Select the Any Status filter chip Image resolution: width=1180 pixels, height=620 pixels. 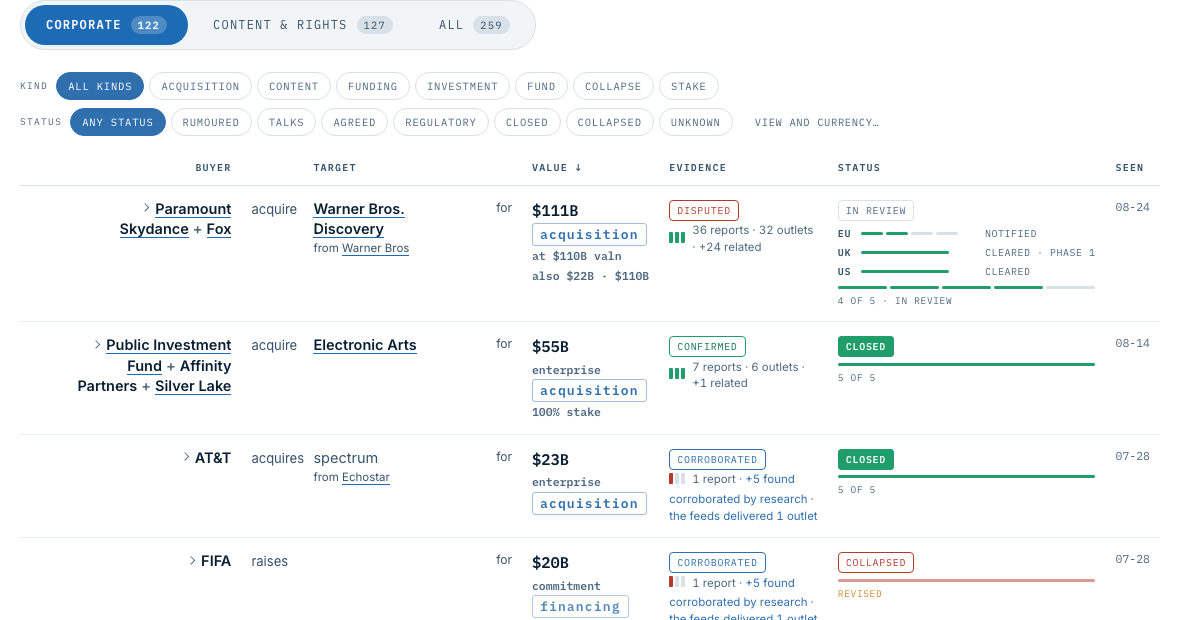[x=117, y=122]
